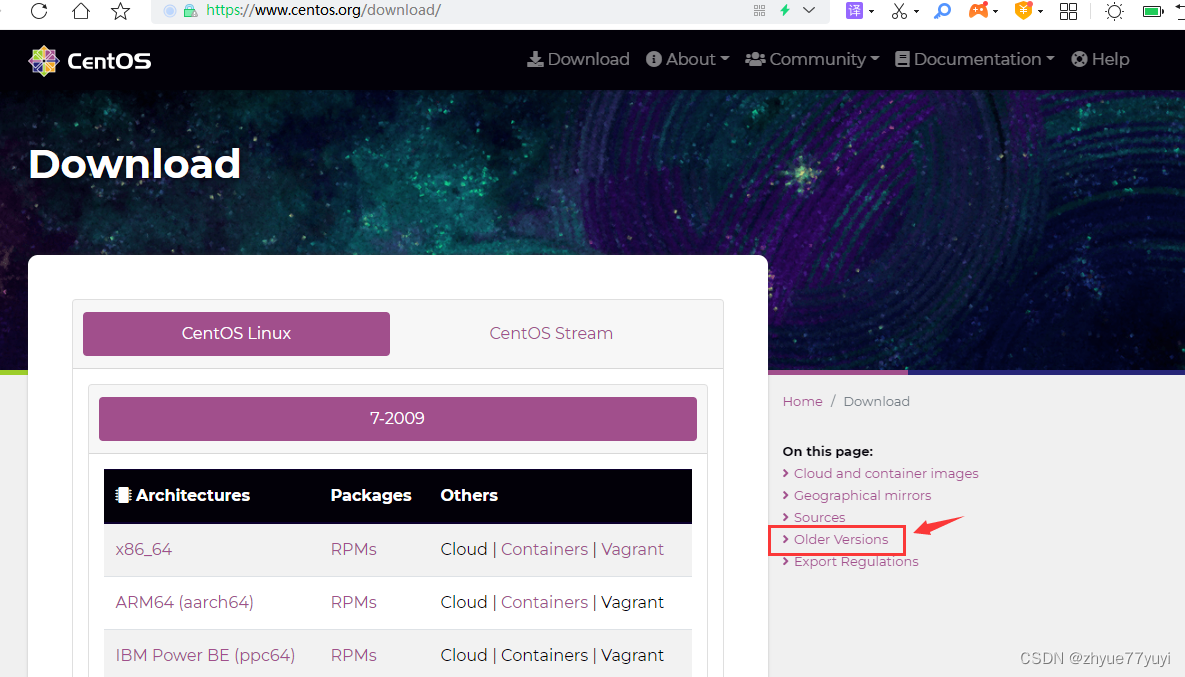Open the Older Versions link

(841, 539)
